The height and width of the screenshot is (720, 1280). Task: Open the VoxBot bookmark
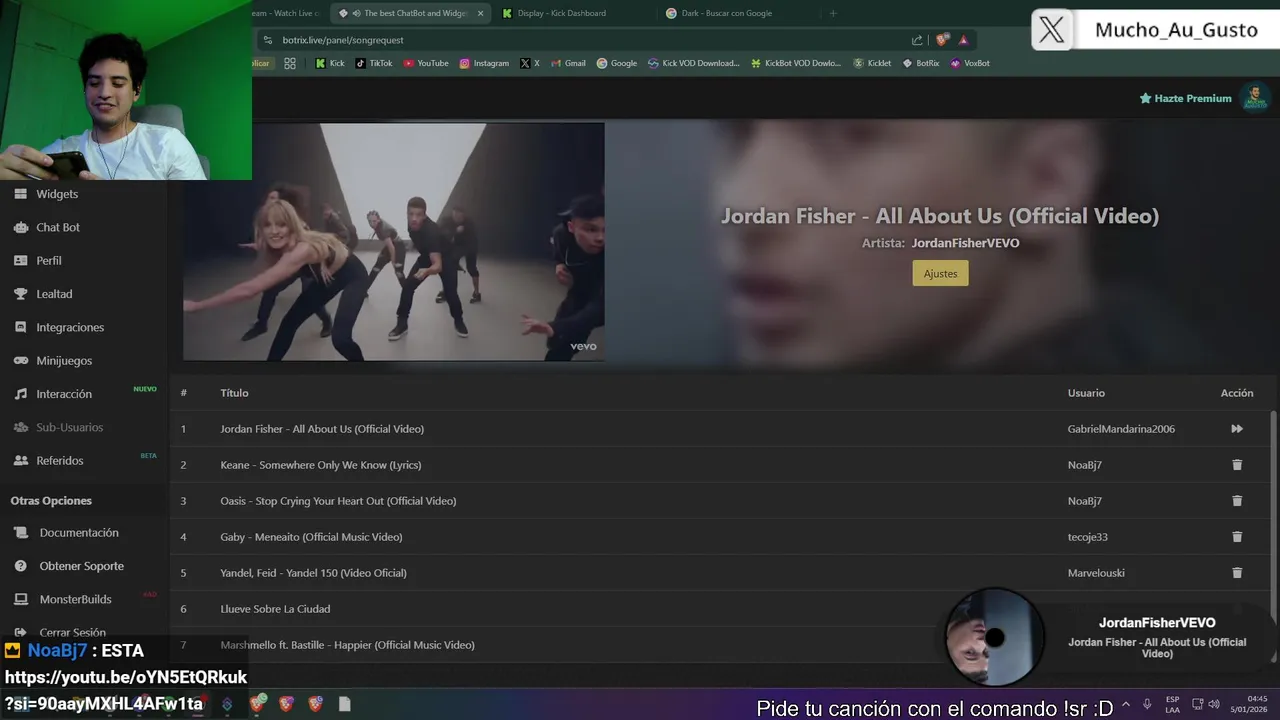pos(970,63)
